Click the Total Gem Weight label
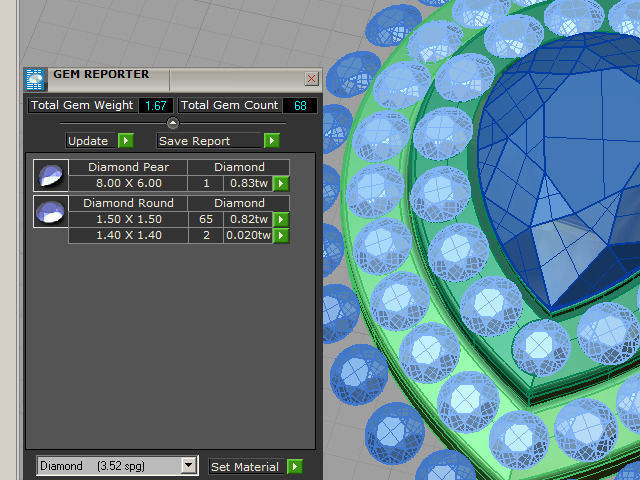Screen dimensions: 640x480 (x=82, y=105)
